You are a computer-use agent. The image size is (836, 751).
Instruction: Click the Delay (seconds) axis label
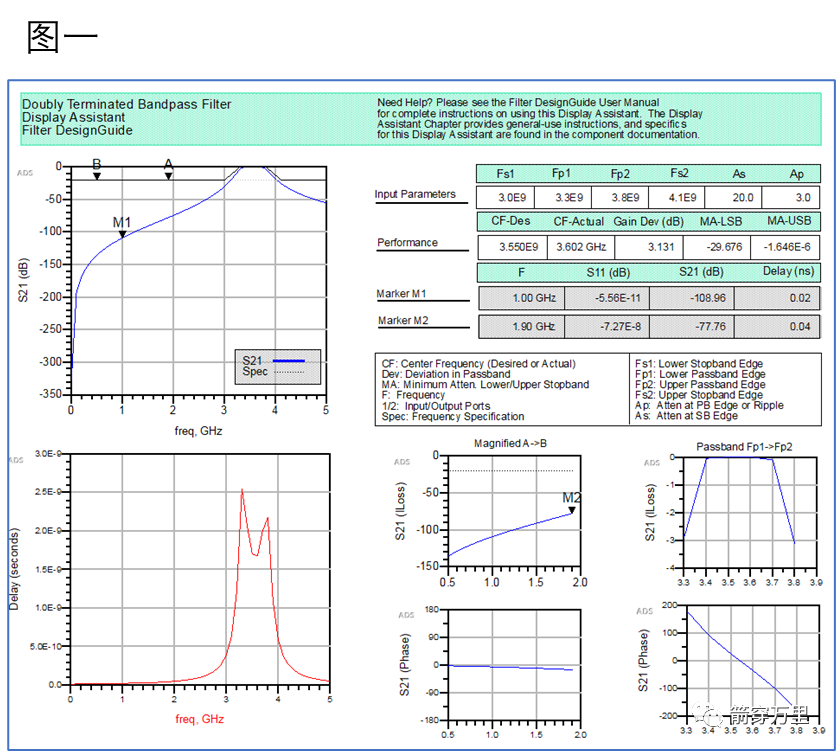(14, 569)
